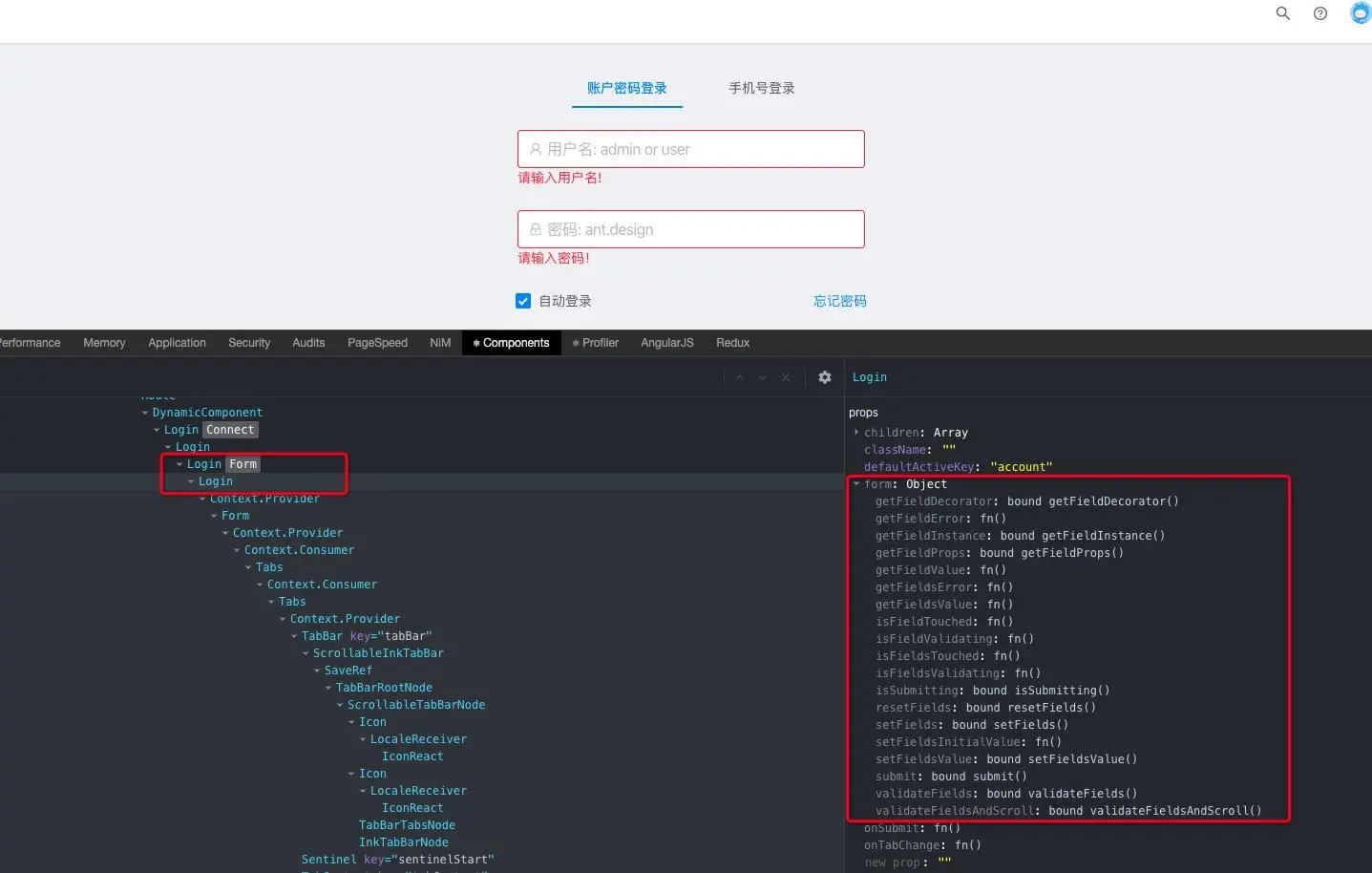Open the Profiler devtools tab
This screenshot has width=1372, height=873.
pos(596,343)
